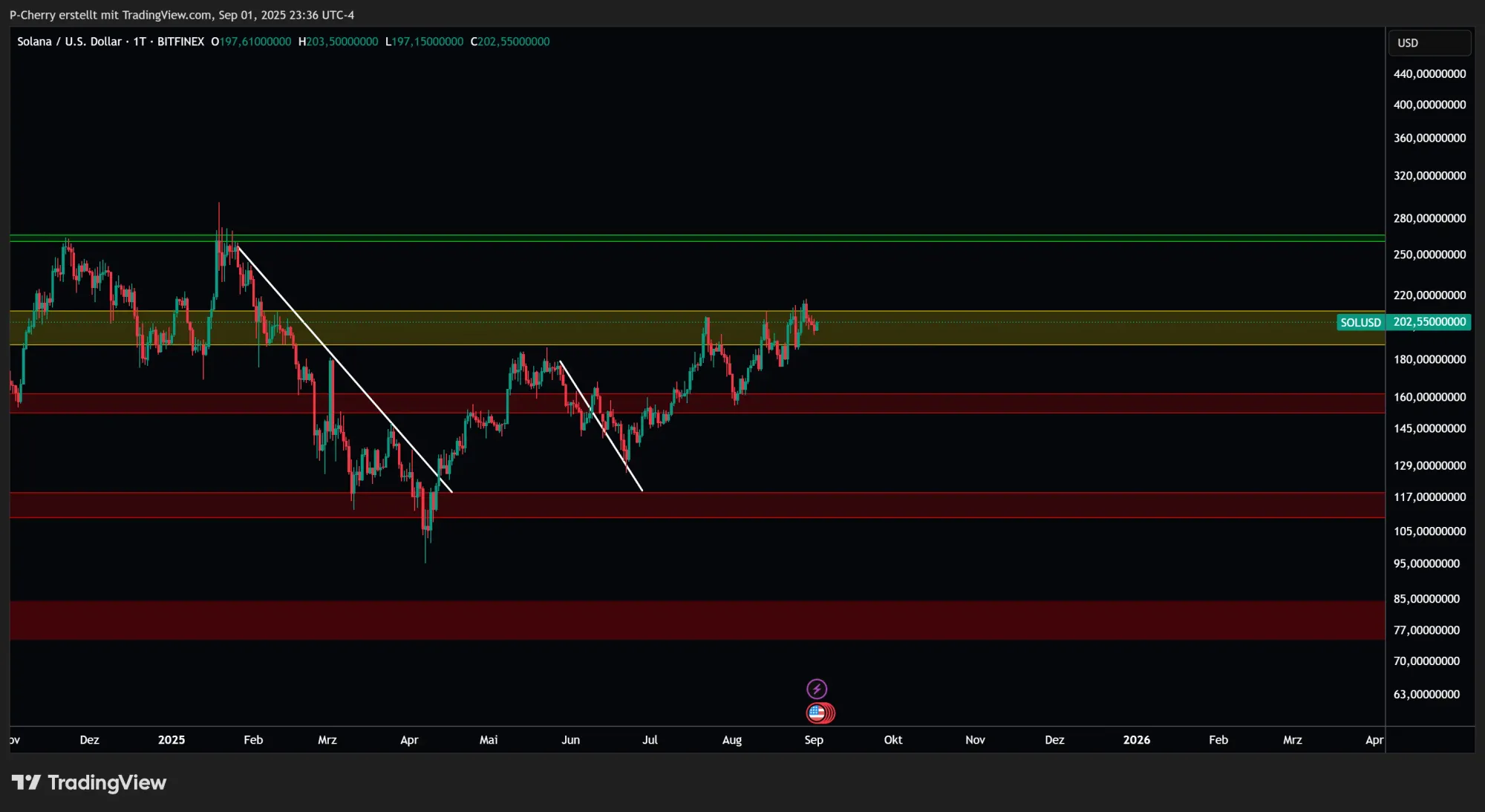Select the green horizontal line near 265
Image resolution: width=1485 pixels, height=812 pixels.
tap(697, 238)
